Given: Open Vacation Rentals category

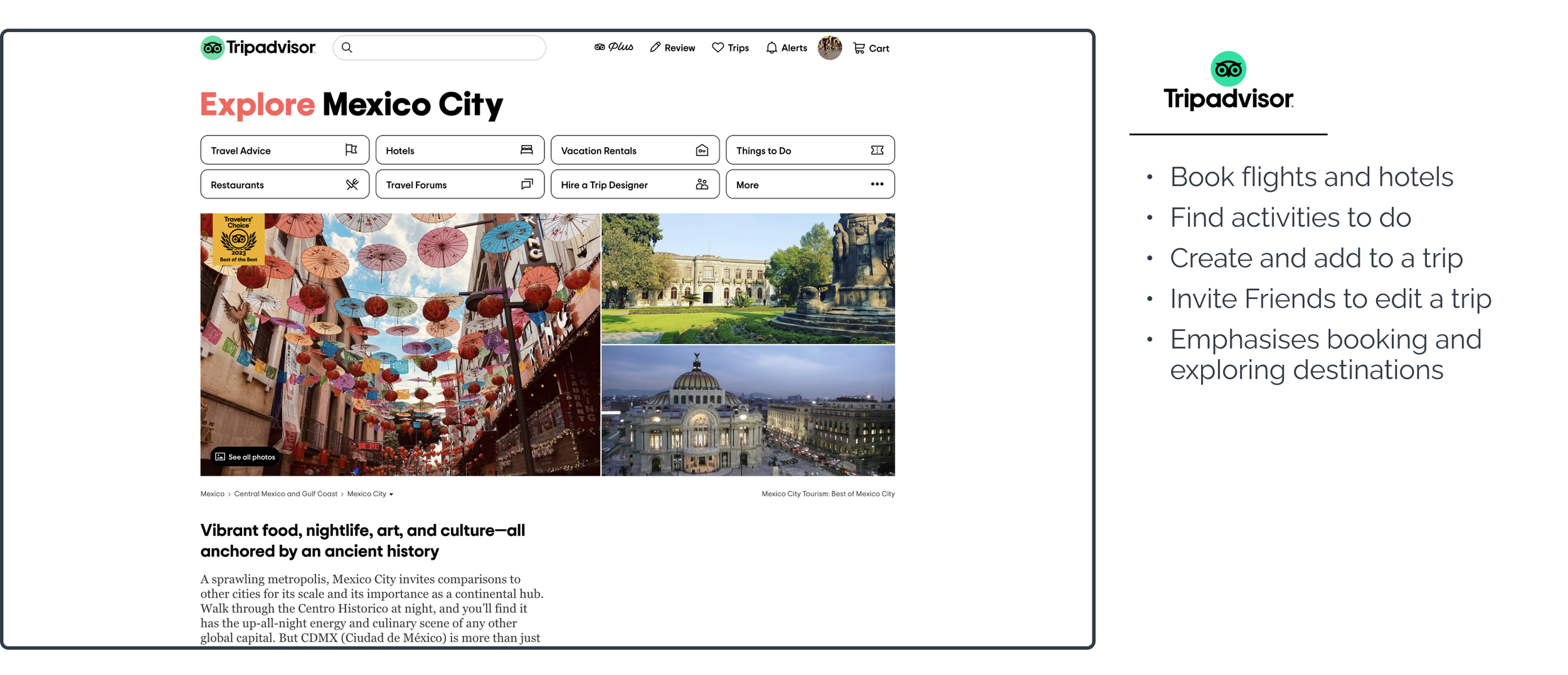Looking at the screenshot, I should click(x=635, y=150).
